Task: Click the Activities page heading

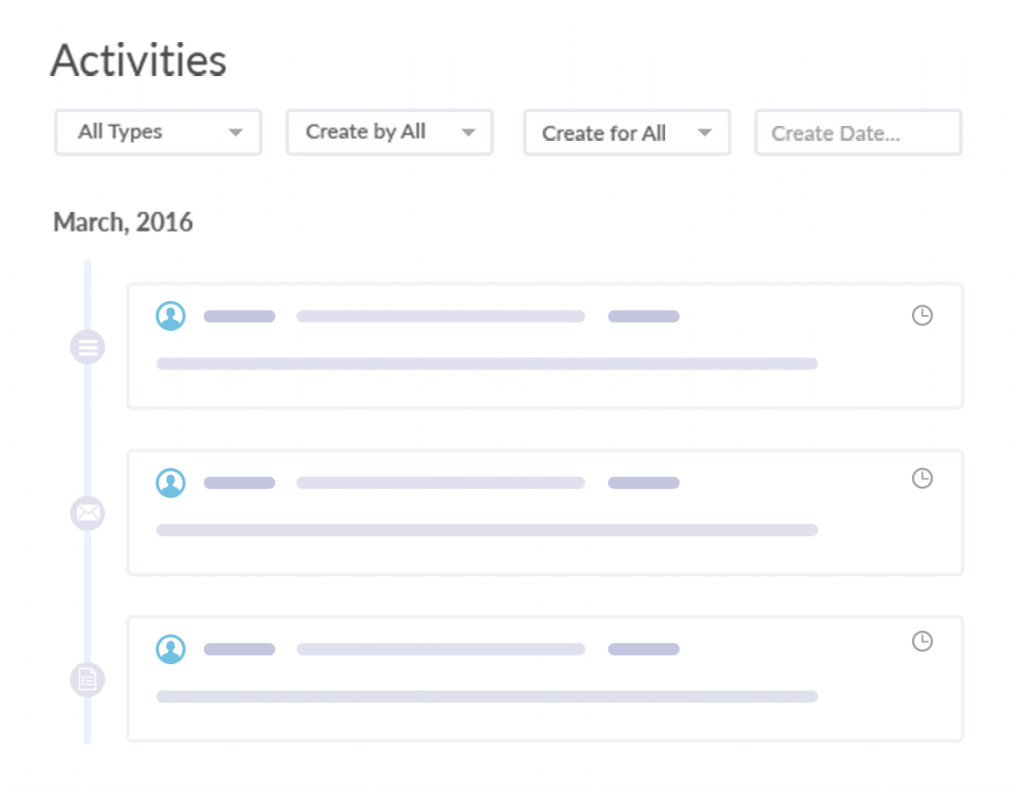Action: [x=139, y=61]
